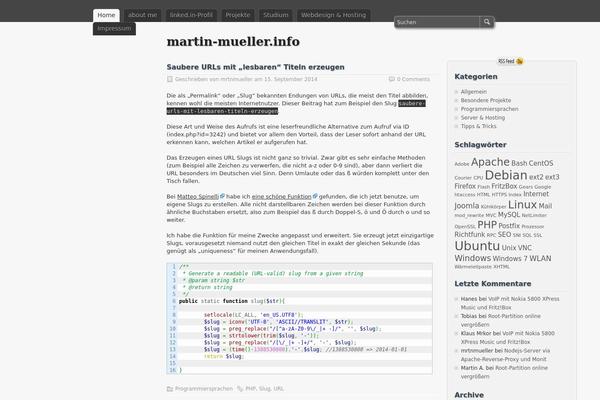Open the Projekte menu item
The height and width of the screenshot is (400, 600).
coord(238,15)
